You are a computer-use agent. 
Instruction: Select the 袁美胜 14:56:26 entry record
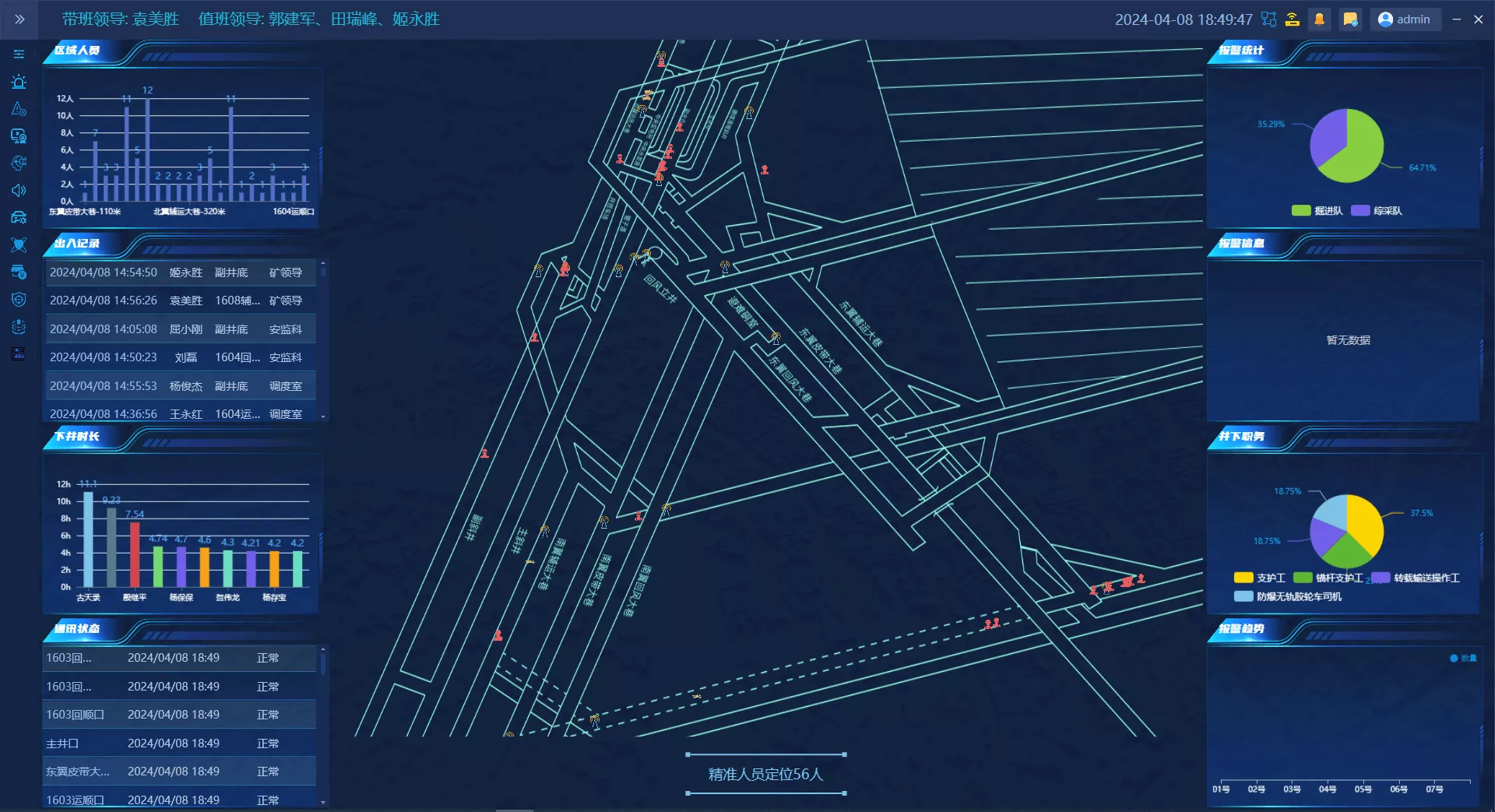click(180, 301)
